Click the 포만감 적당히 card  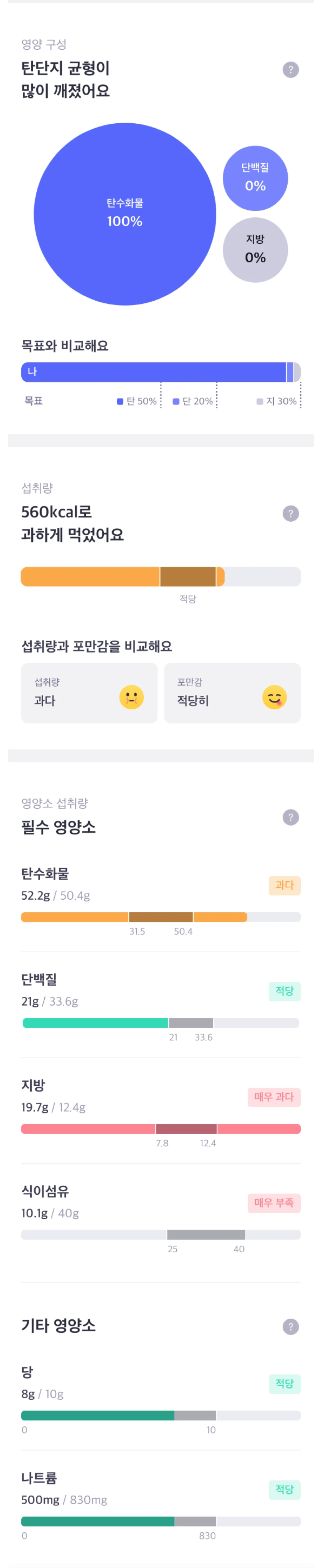click(x=233, y=693)
